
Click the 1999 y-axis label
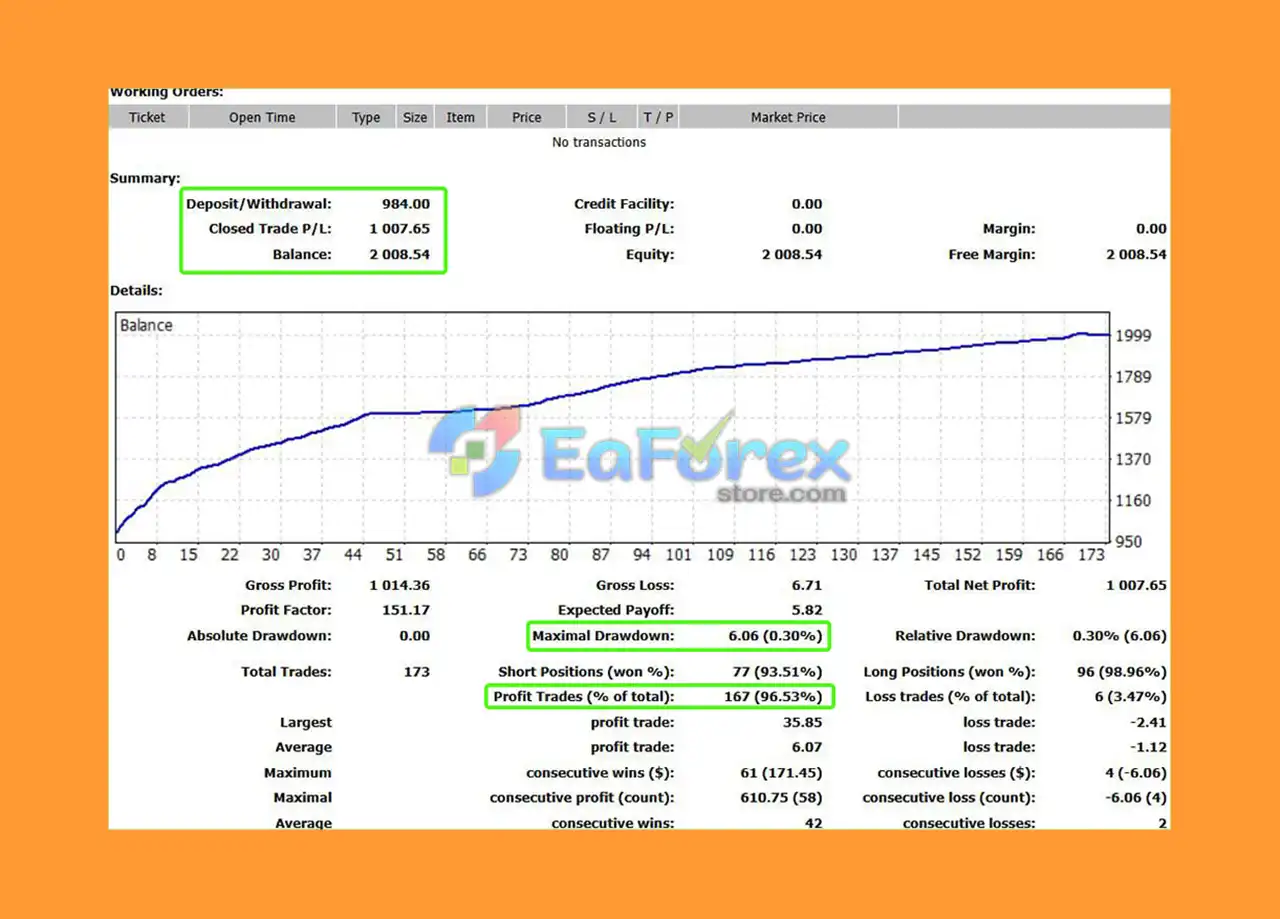point(1134,336)
